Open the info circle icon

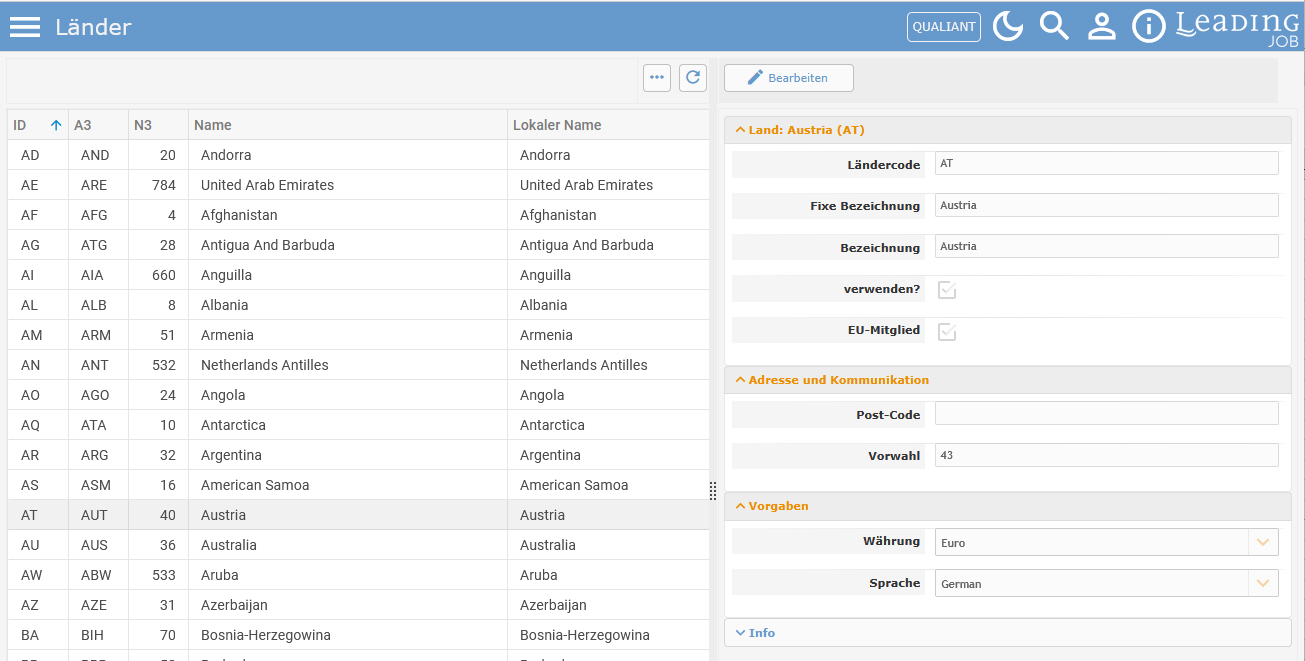tap(1148, 27)
